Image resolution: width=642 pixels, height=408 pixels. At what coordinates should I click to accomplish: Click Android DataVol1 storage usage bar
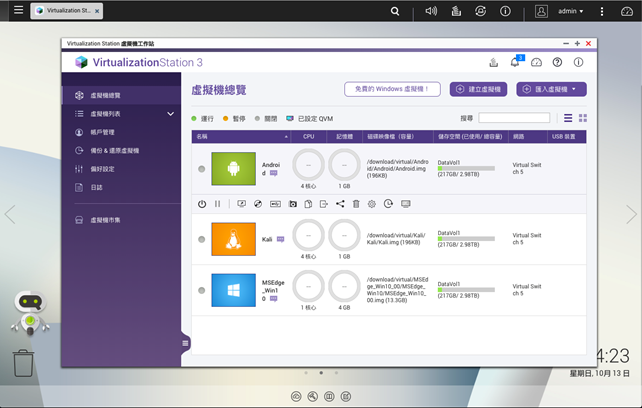466,168
